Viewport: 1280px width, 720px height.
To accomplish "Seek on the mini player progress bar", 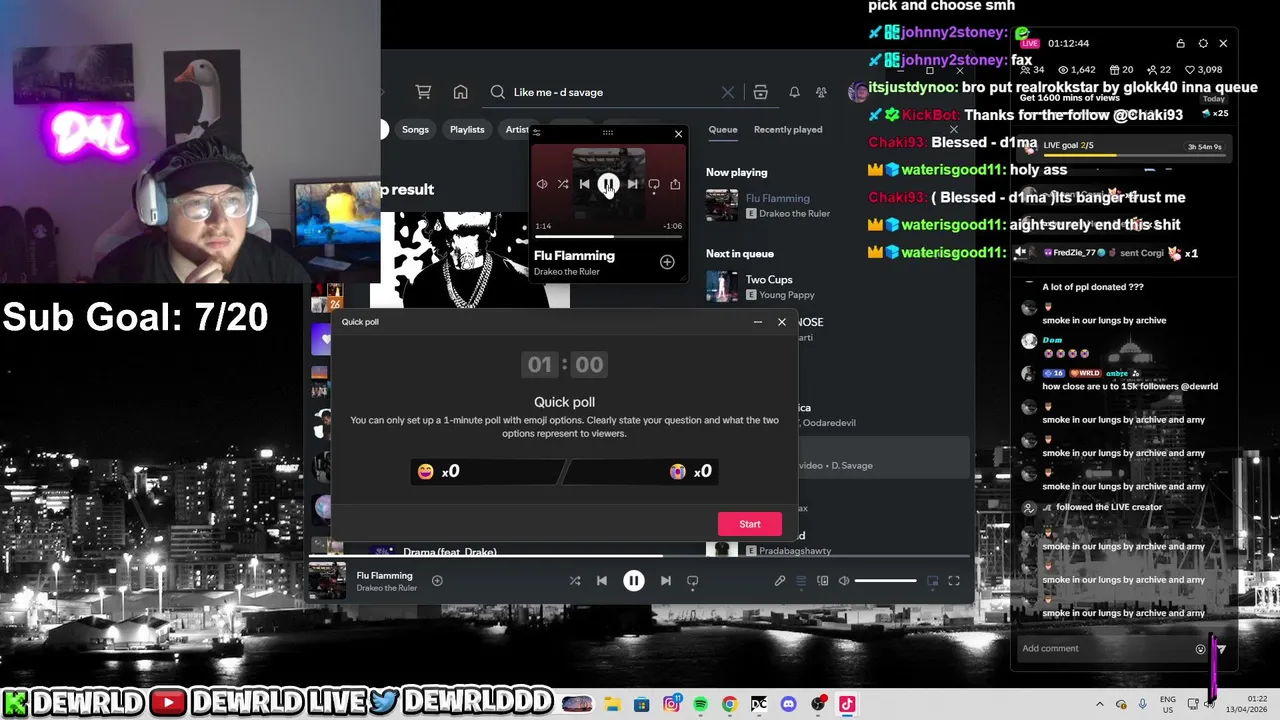I will 608,236.
